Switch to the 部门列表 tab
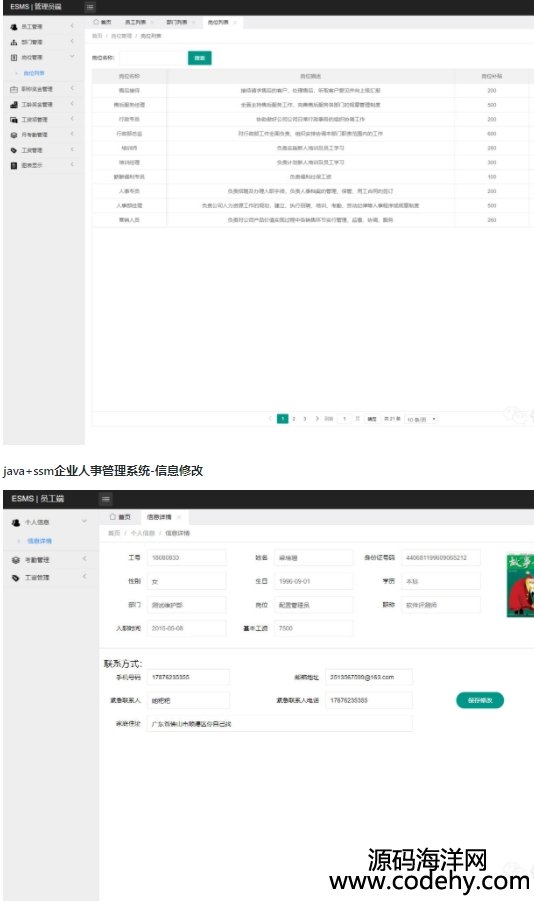534x901 pixels. [x=176, y=22]
